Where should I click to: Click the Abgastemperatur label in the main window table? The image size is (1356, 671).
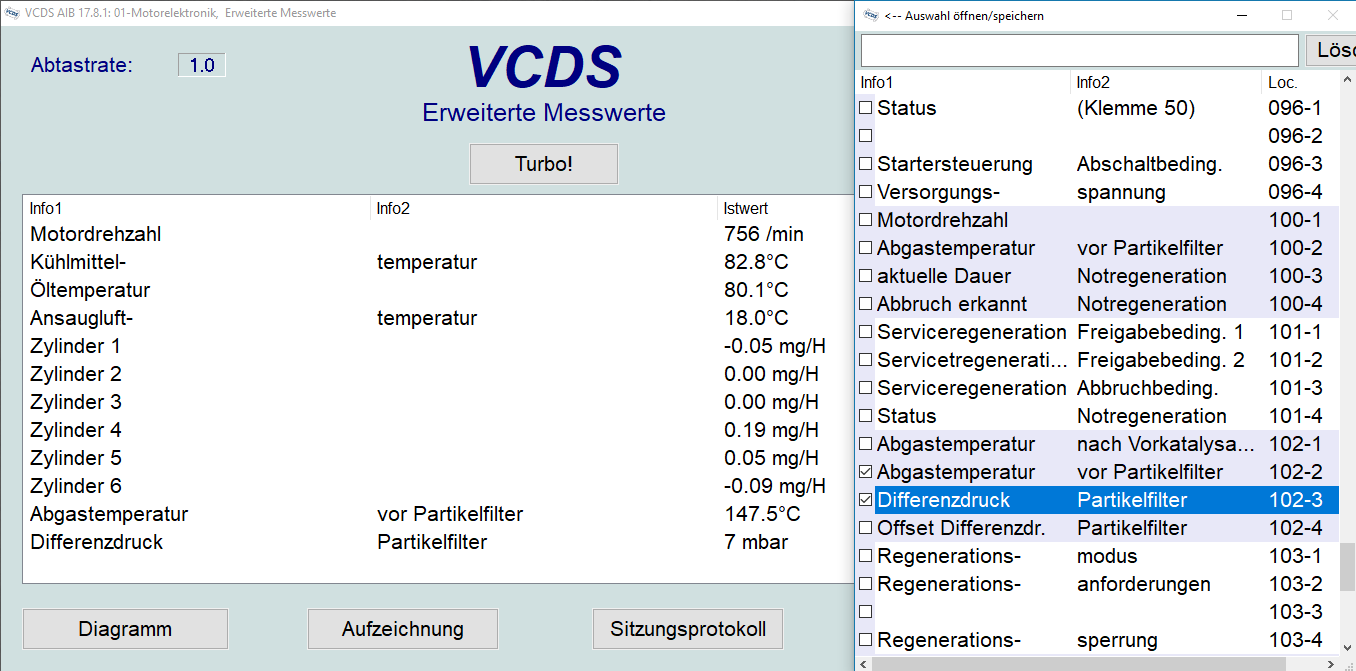(x=109, y=514)
